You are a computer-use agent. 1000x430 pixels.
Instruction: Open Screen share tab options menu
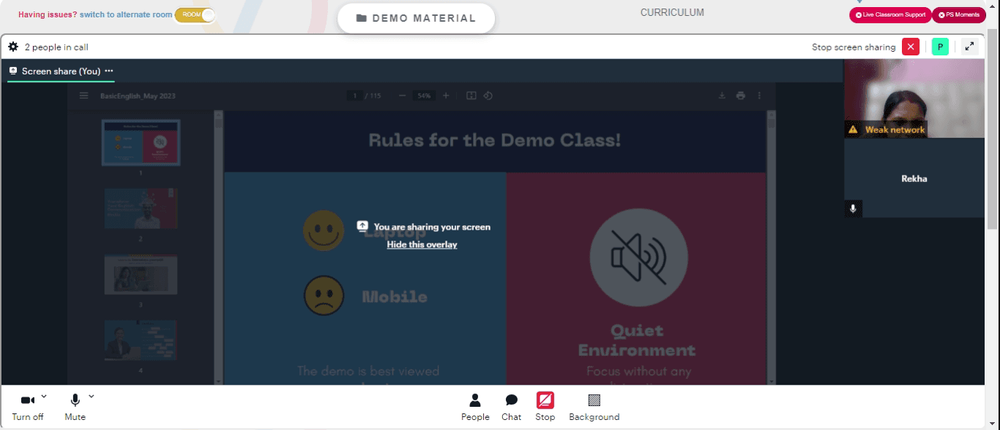click(x=109, y=71)
